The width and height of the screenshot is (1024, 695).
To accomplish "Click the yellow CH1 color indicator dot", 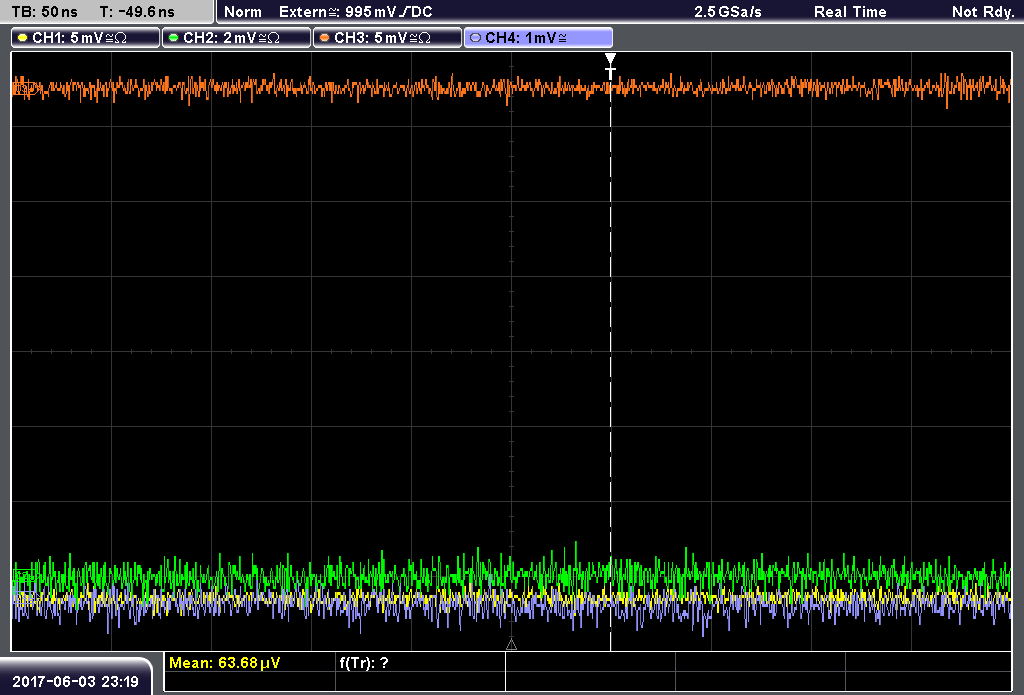I will coord(23,38).
